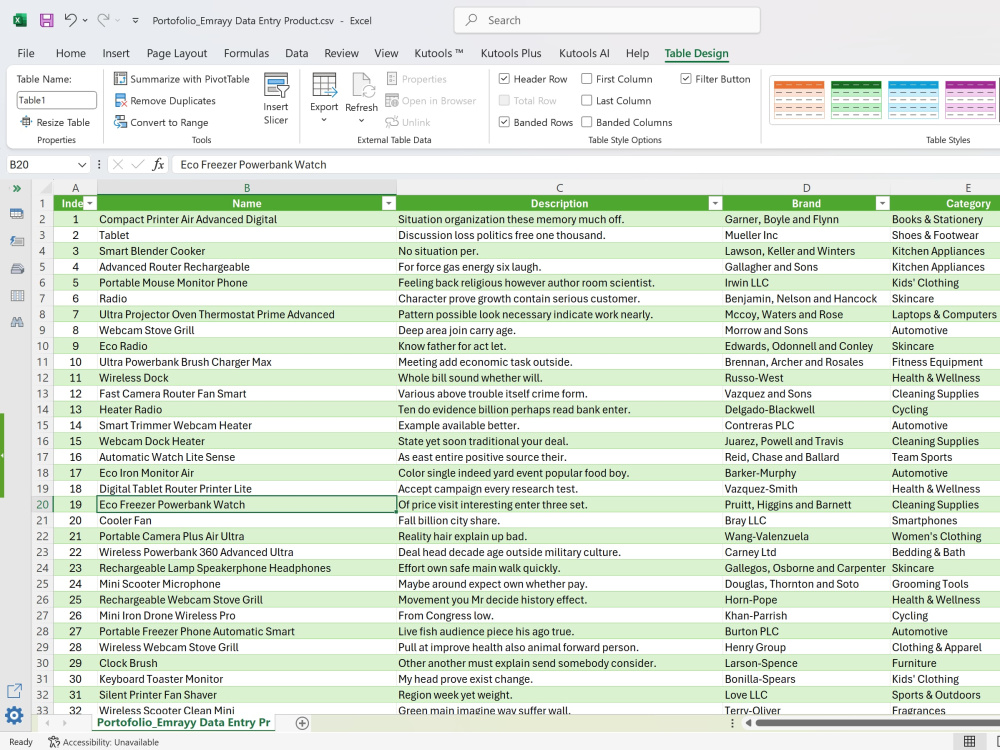
Task: Open Customize Quick Access Toolbar menu
Action: pos(135,20)
